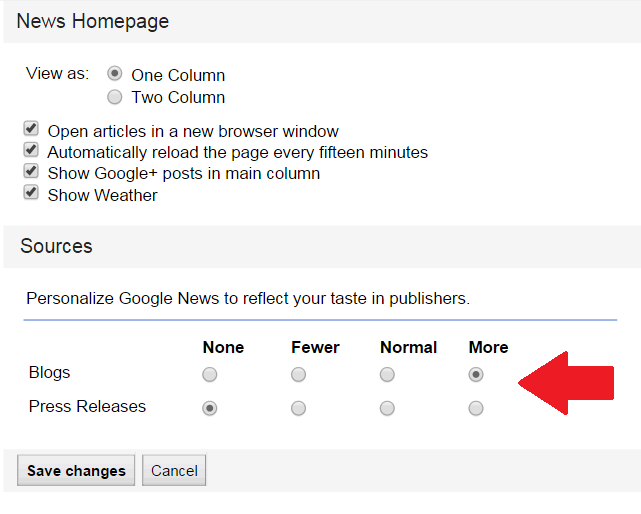Select the One Column view option

115,74
